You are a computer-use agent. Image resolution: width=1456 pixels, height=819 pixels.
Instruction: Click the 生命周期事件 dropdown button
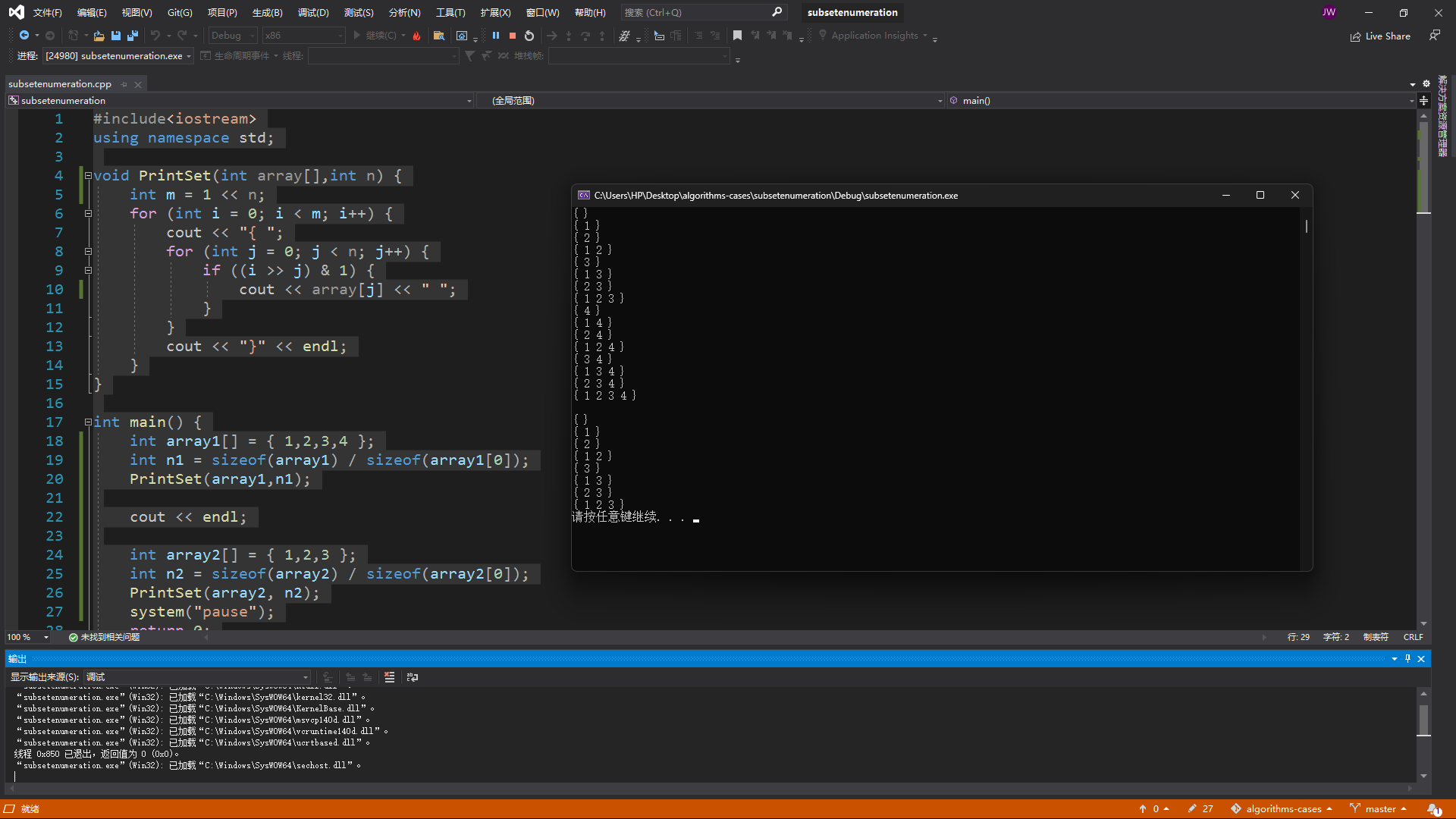239,56
